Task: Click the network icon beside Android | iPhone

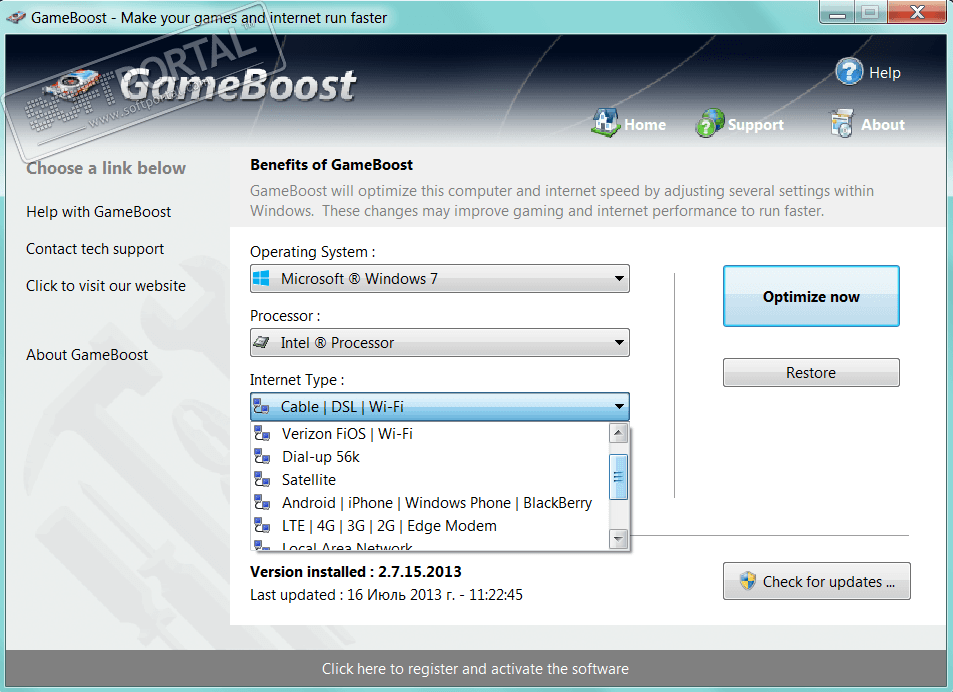Action: (x=262, y=503)
